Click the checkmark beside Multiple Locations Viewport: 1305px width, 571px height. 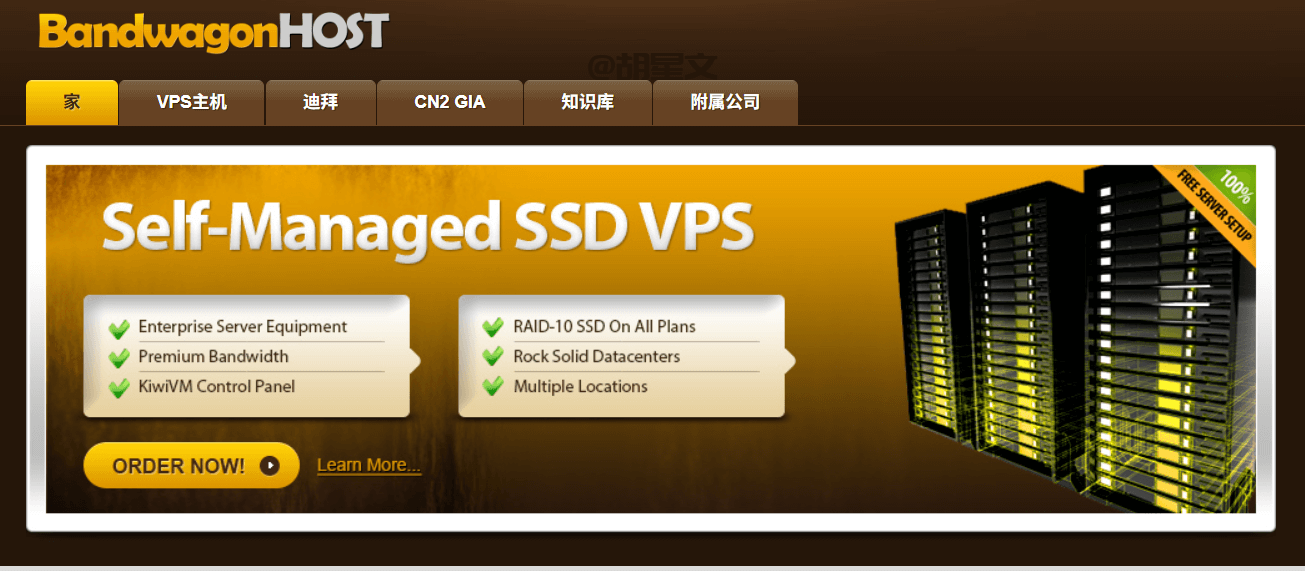[493, 388]
